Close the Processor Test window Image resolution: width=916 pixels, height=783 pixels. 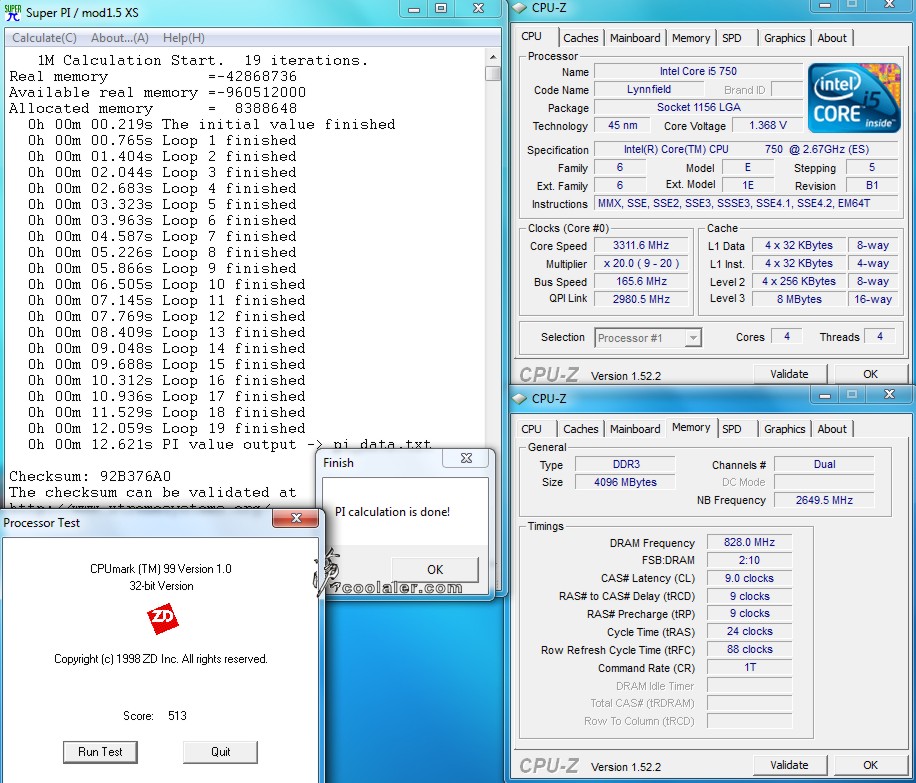[296, 518]
